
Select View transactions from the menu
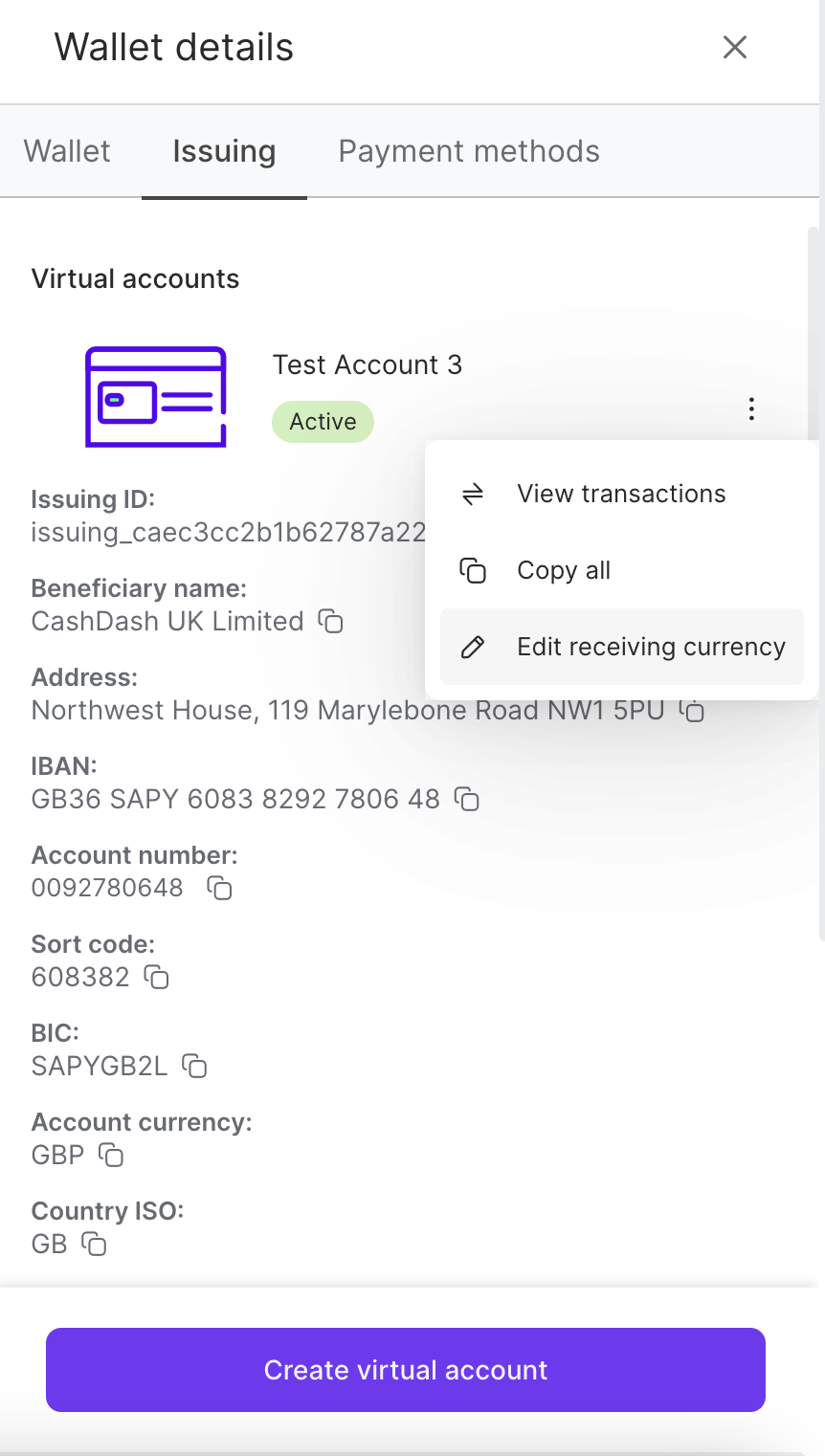pyautogui.click(x=620, y=494)
